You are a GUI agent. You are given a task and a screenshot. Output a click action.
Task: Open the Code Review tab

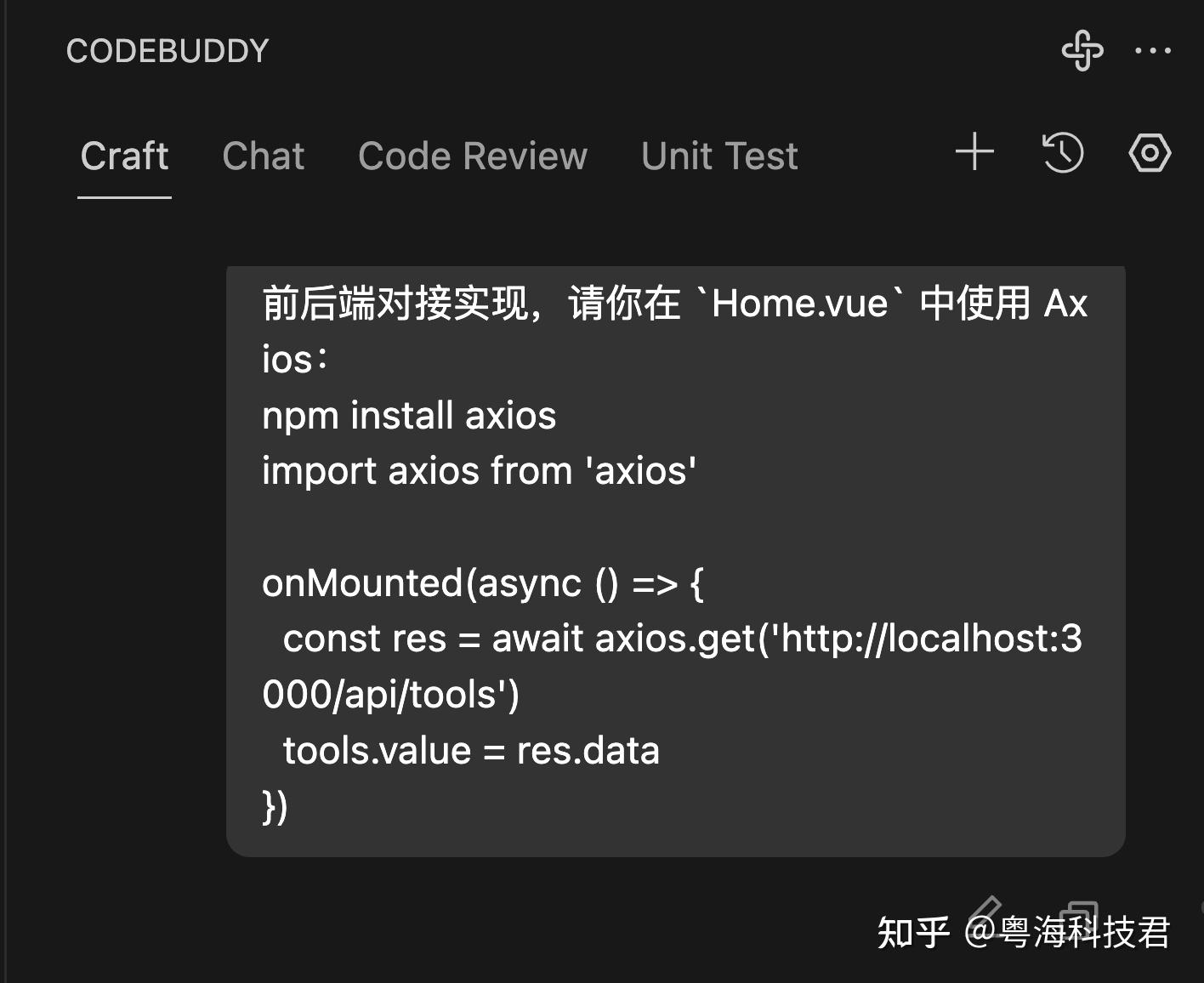(473, 156)
